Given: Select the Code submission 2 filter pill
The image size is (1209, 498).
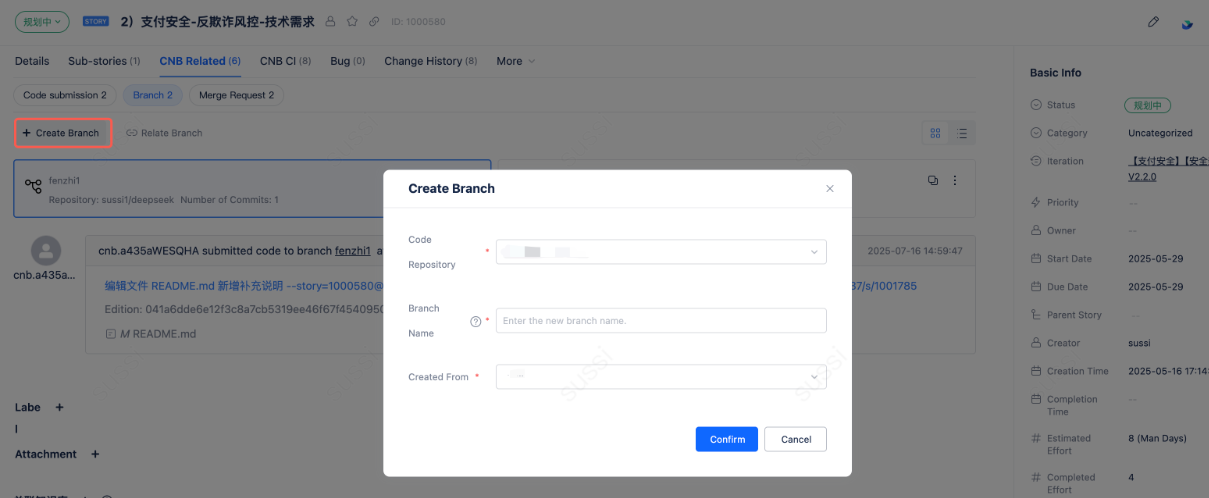Looking at the screenshot, I should tap(65, 95).
